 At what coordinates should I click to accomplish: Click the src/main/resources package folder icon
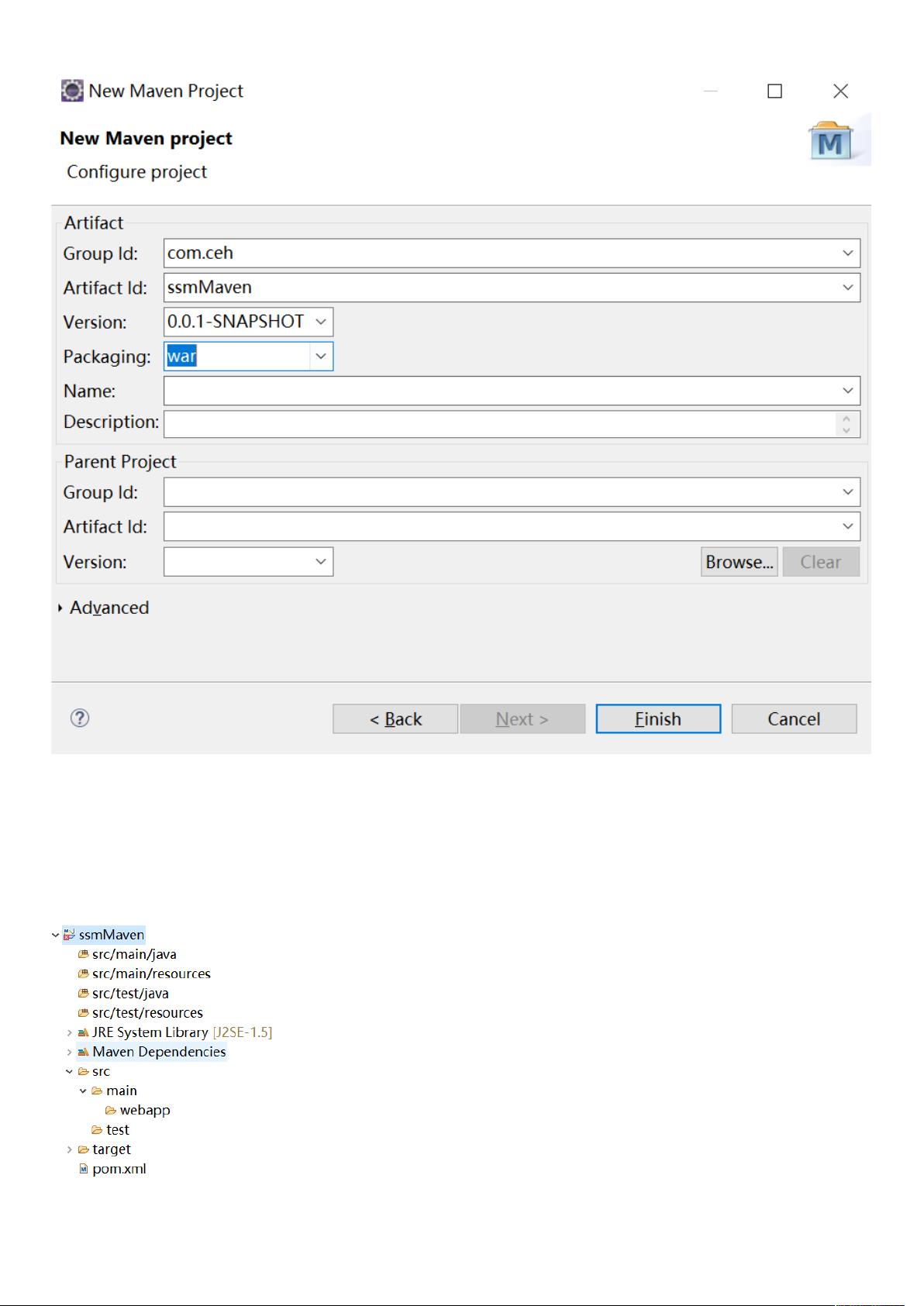(83, 973)
